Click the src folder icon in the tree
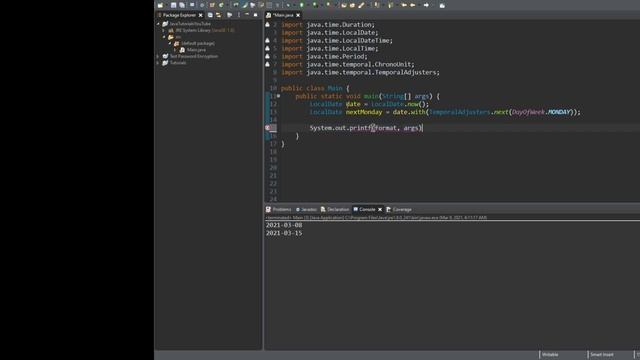This screenshot has height=360, width=640. [x=171, y=37]
